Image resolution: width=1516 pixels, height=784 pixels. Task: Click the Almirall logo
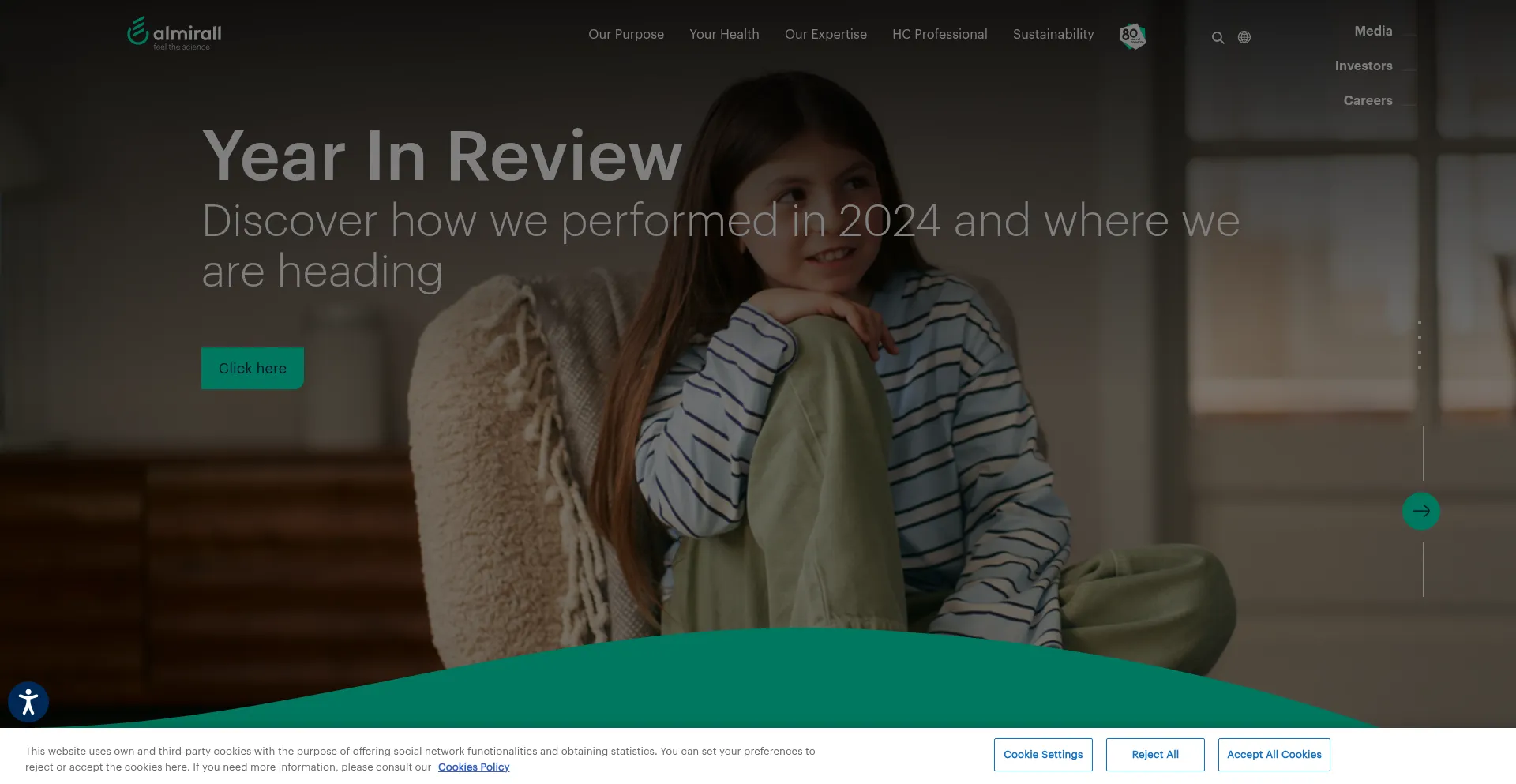[174, 33]
